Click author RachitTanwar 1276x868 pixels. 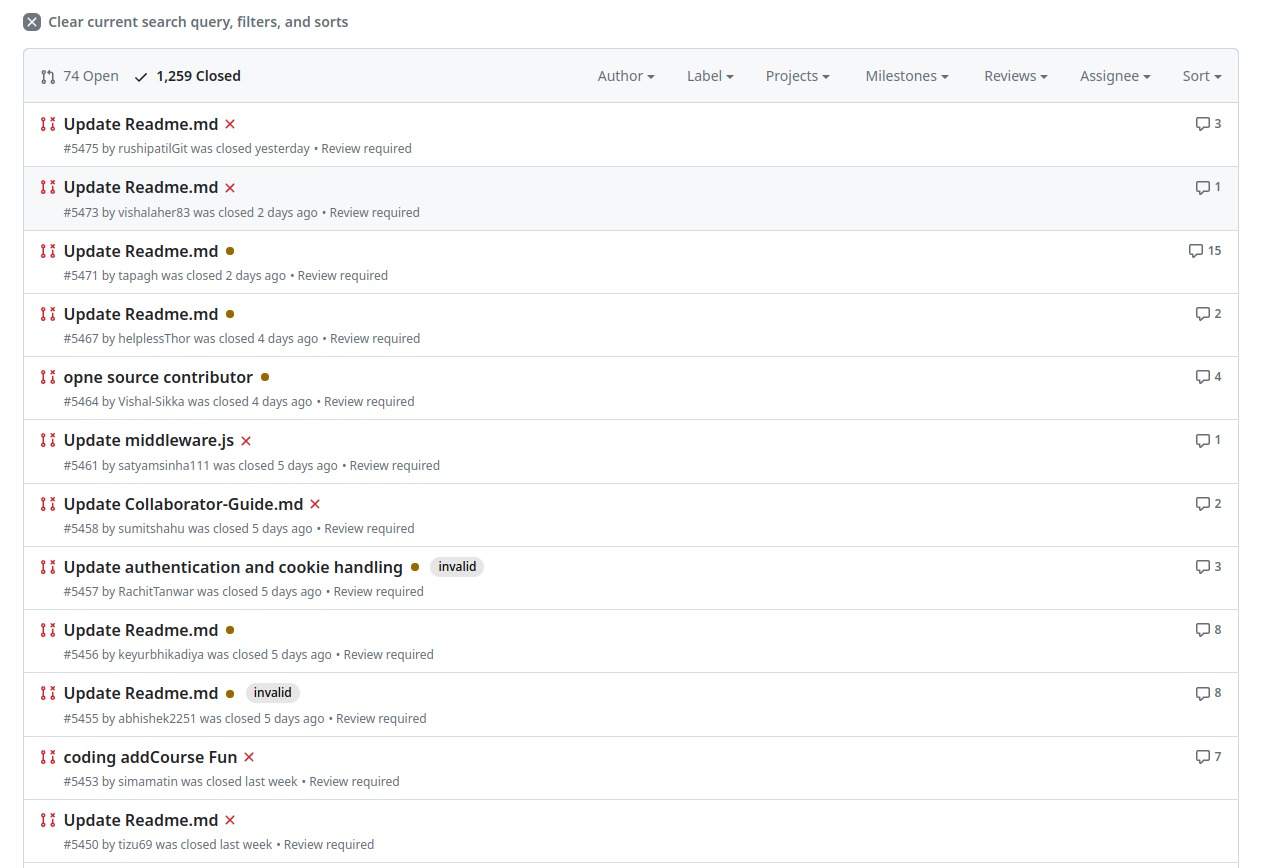pos(156,592)
